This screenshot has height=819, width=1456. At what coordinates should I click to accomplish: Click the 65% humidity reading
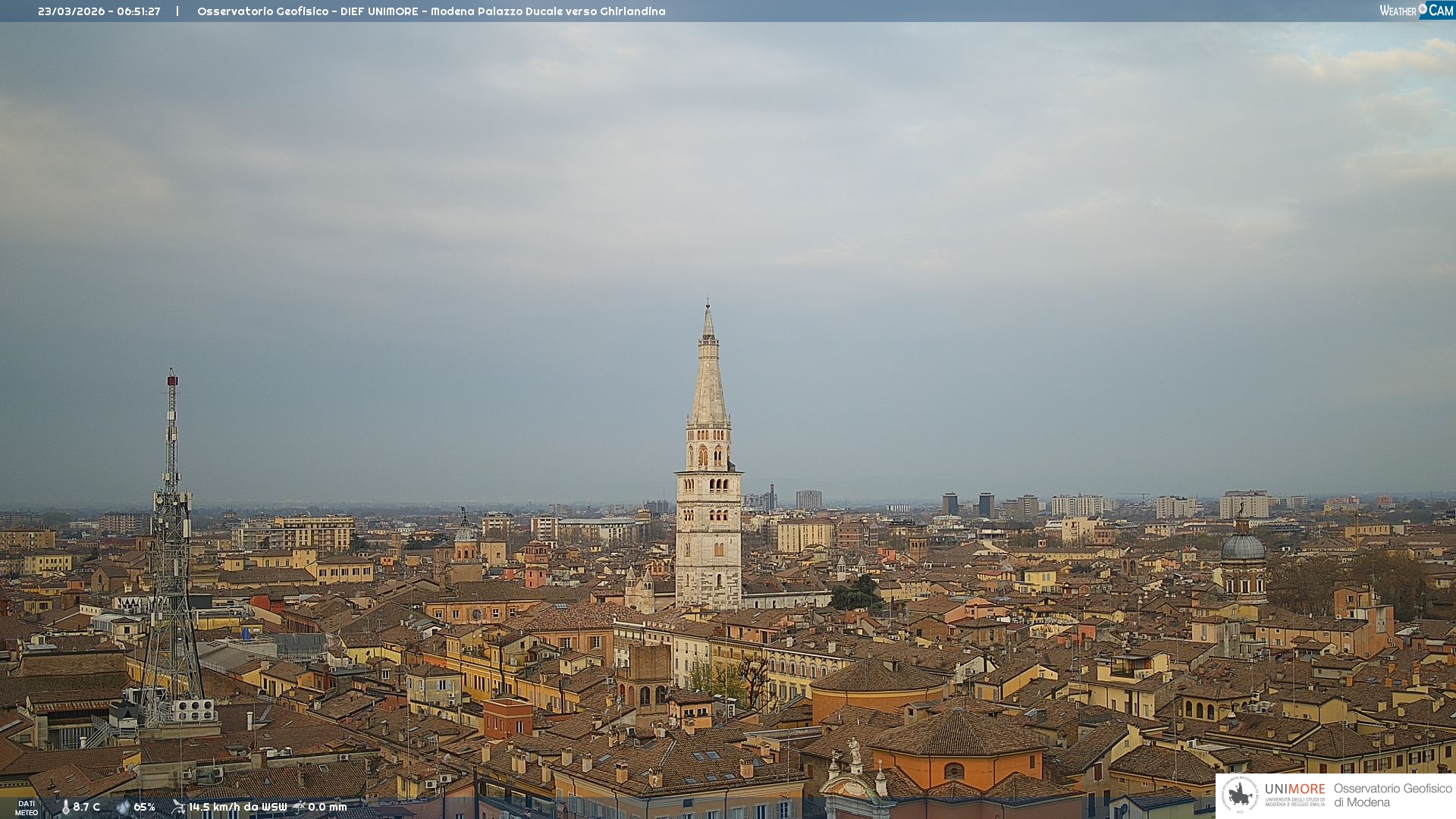144,807
